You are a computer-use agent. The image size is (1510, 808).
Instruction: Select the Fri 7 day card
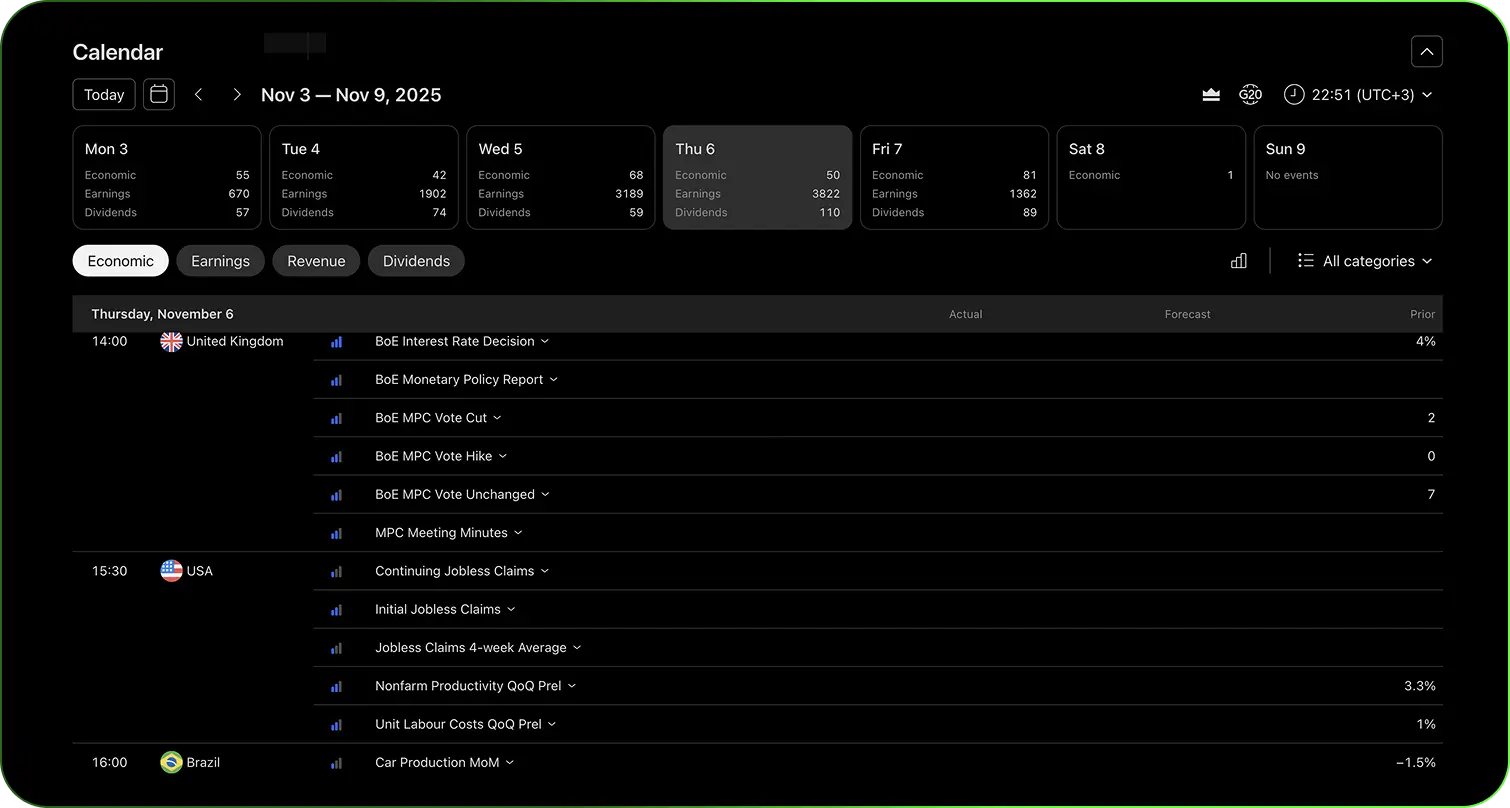[x=954, y=178]
